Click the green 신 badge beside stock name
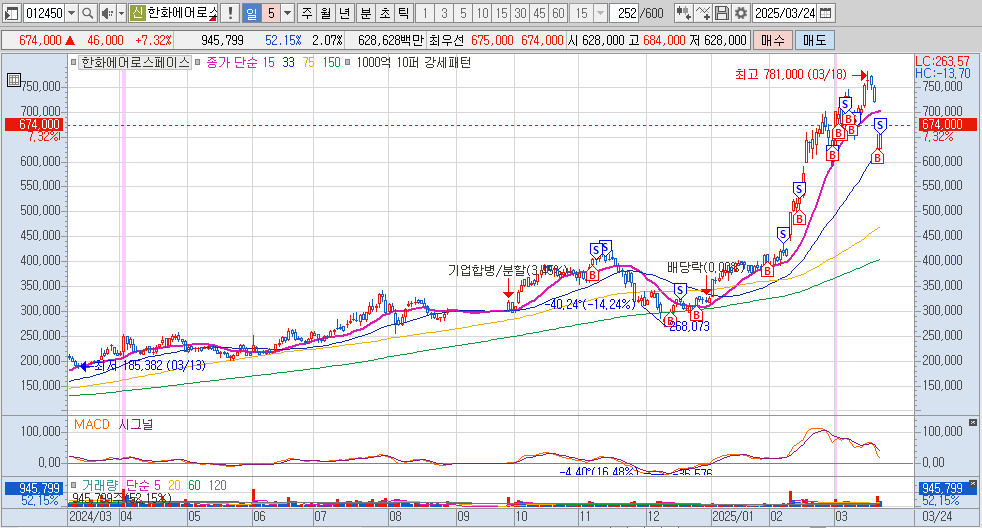 click(137, 13)
